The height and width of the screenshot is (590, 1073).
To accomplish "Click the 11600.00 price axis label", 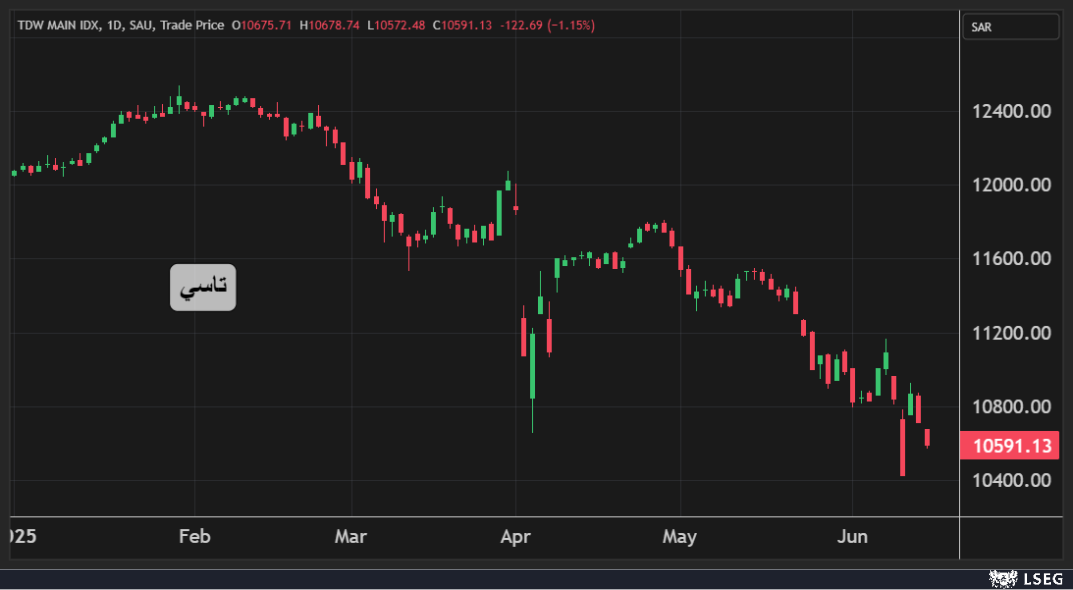I will (x=1011, y=259).
